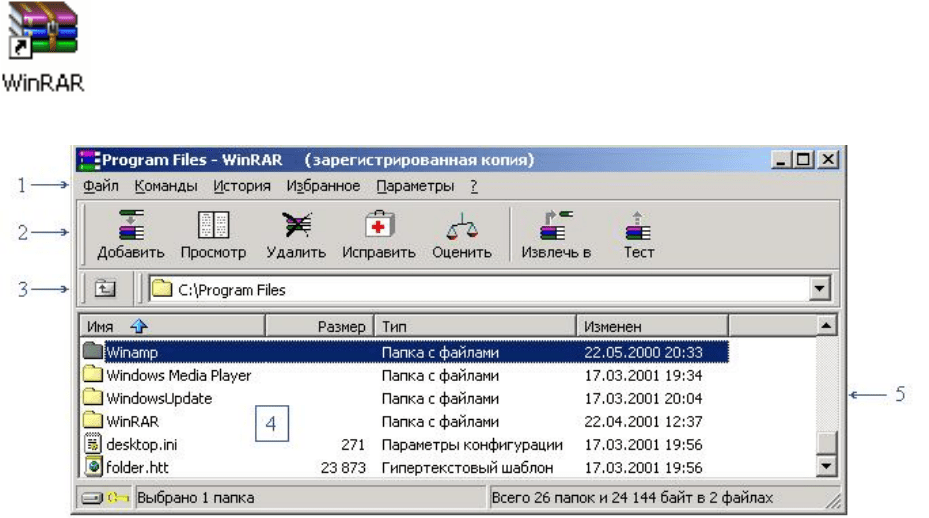Click the file list scrollbar thumb

coord(826,442)
